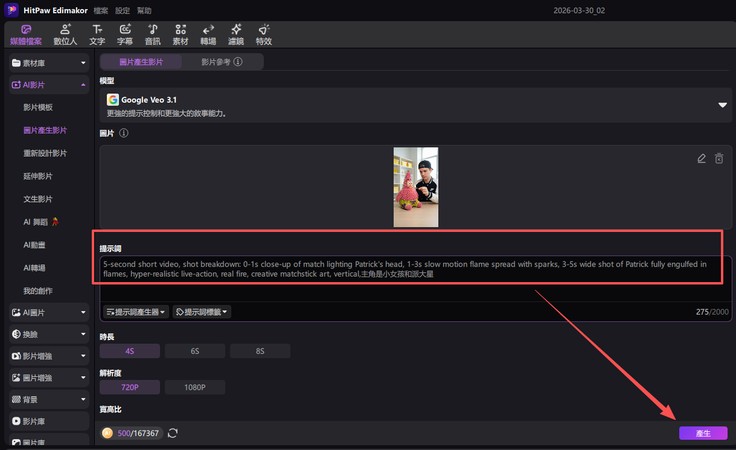Select the 8S duration option

click(259, 351)
